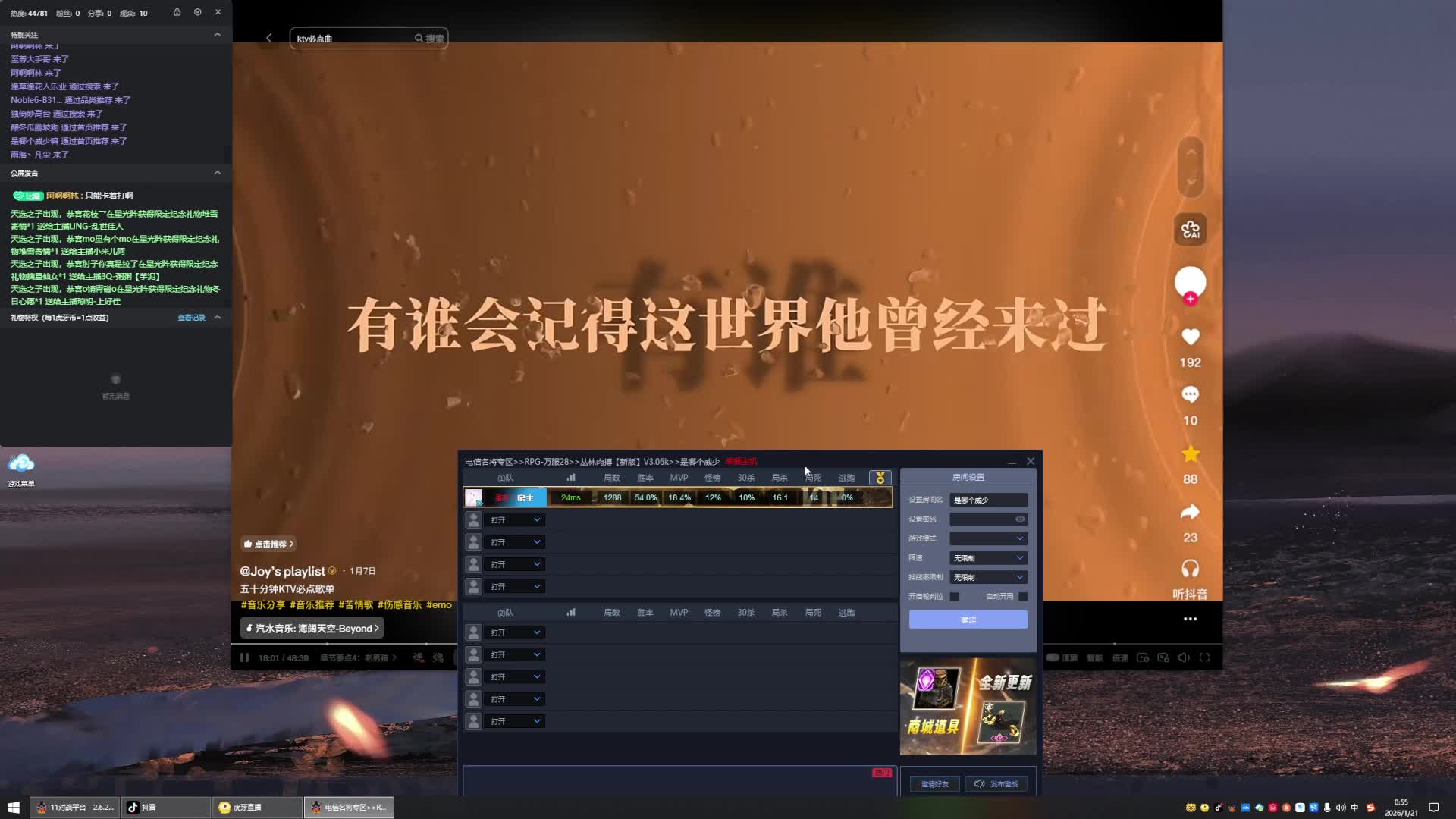The image size is (1456, 819).
Task: Enable the 开启裁判位 checkbox
Action: (x=954, y=597)
